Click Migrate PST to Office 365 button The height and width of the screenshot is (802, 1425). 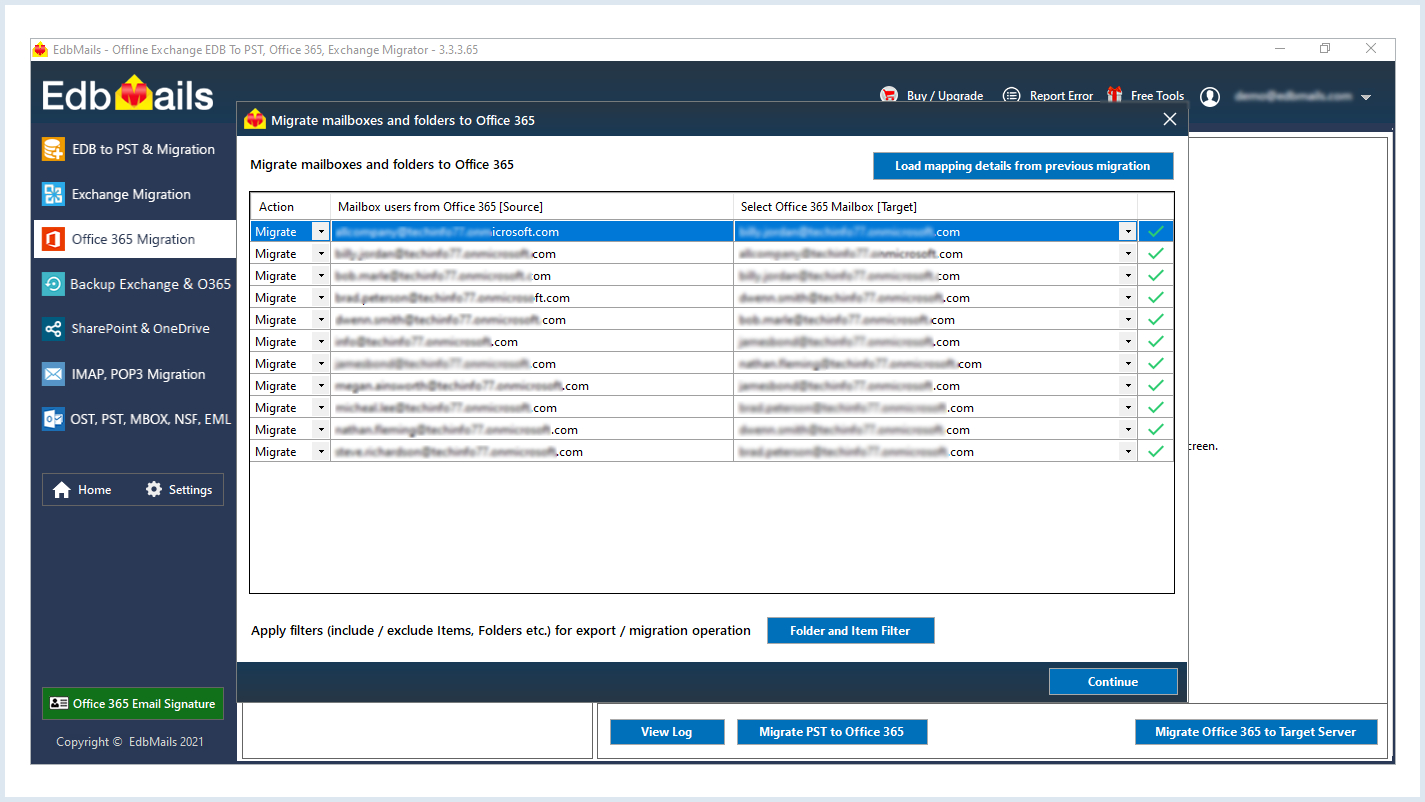coord(832,732)
